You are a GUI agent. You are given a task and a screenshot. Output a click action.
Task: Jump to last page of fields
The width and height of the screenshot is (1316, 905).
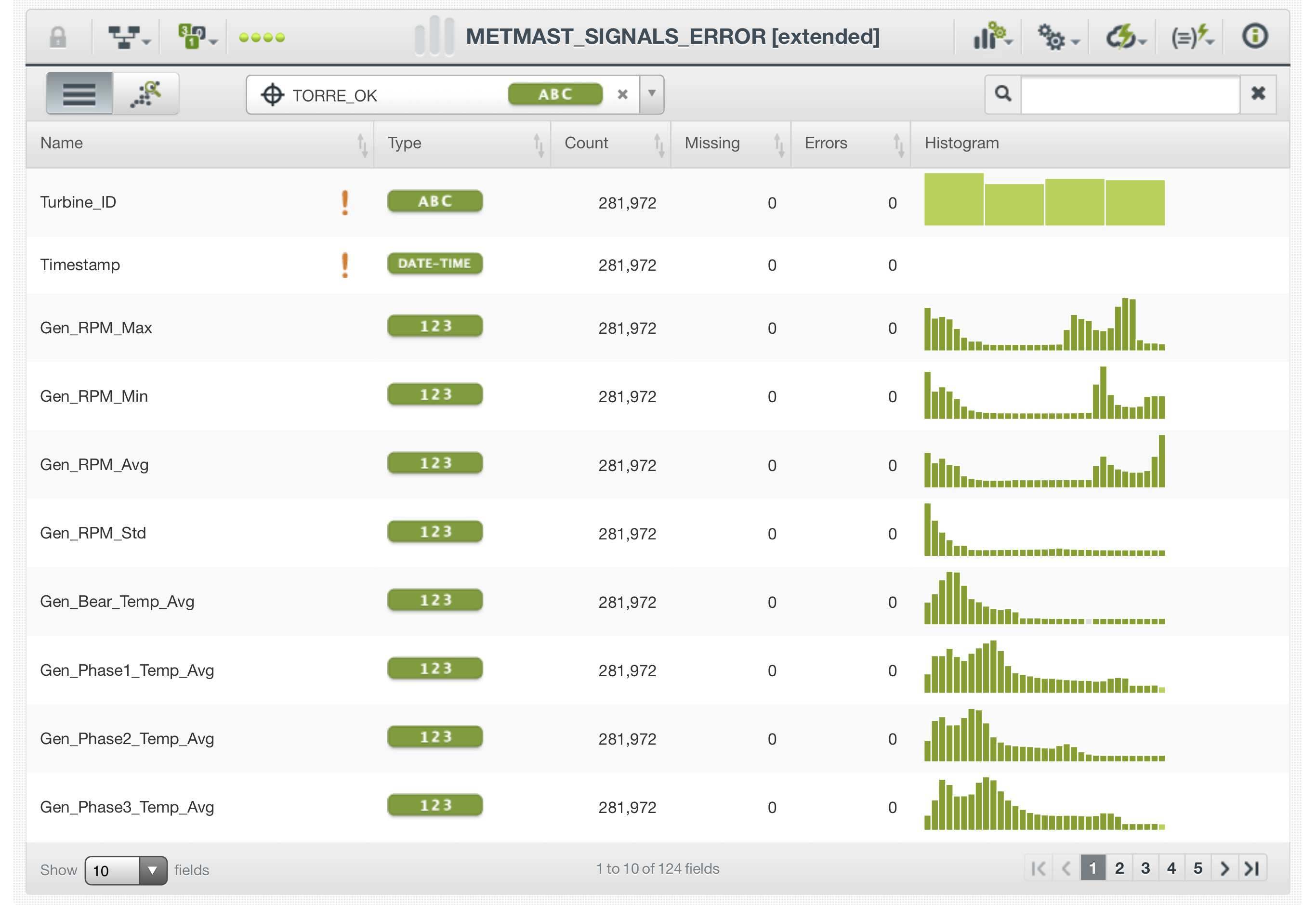pyautogui.click(x=1251, y=868)
